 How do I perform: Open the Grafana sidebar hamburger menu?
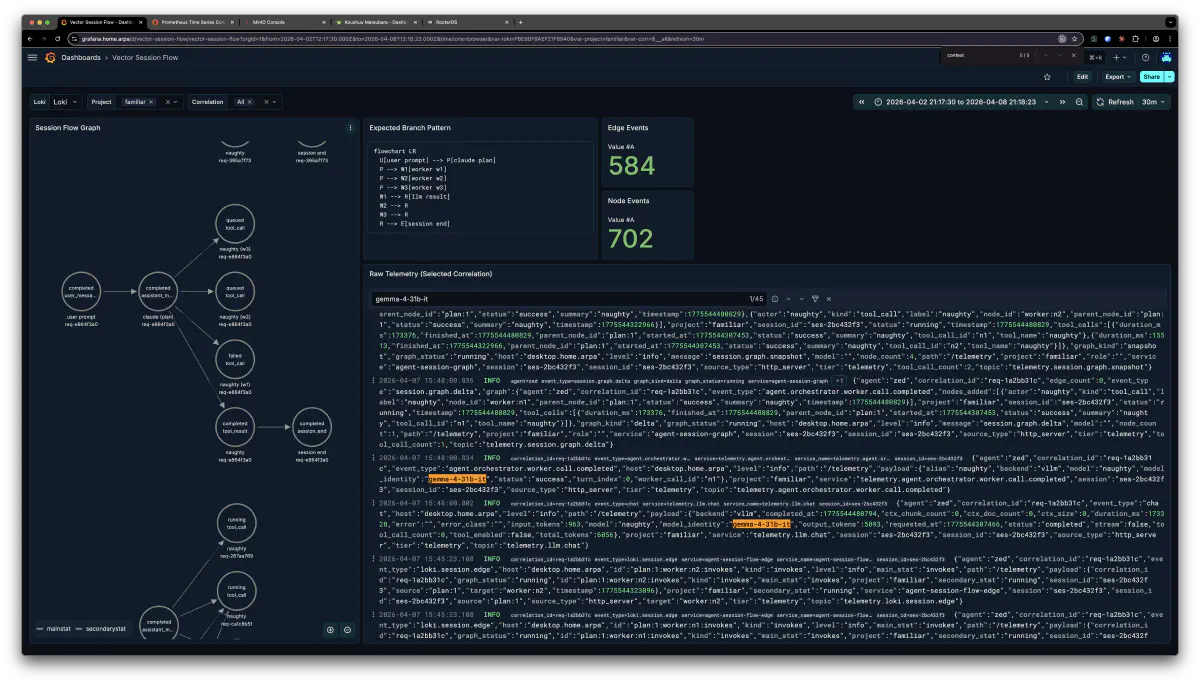(x=33, y=57)
